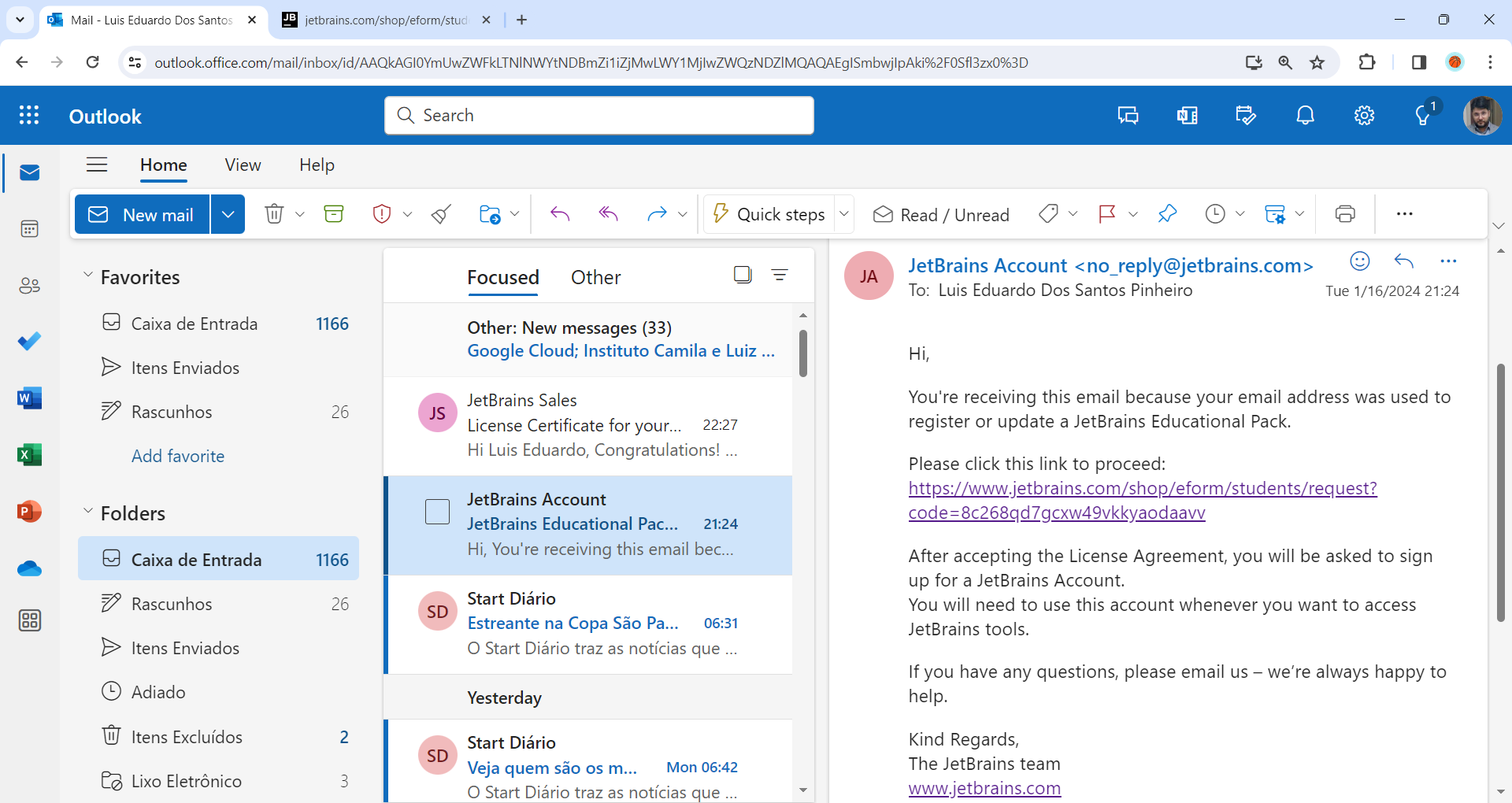Click the New mail button
1512x803 pixels.
click(143, 215)
